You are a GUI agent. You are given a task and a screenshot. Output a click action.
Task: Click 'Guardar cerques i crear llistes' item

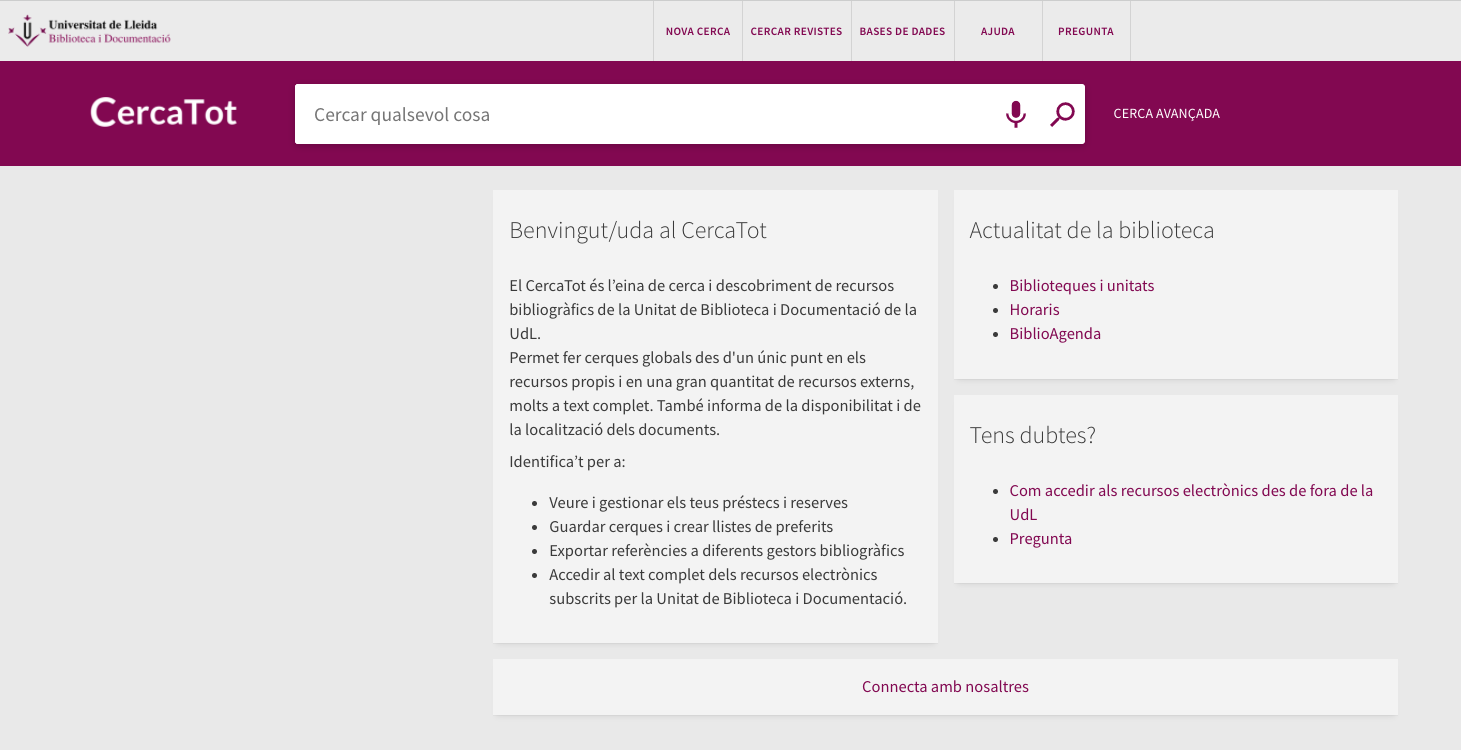point(691,527)
